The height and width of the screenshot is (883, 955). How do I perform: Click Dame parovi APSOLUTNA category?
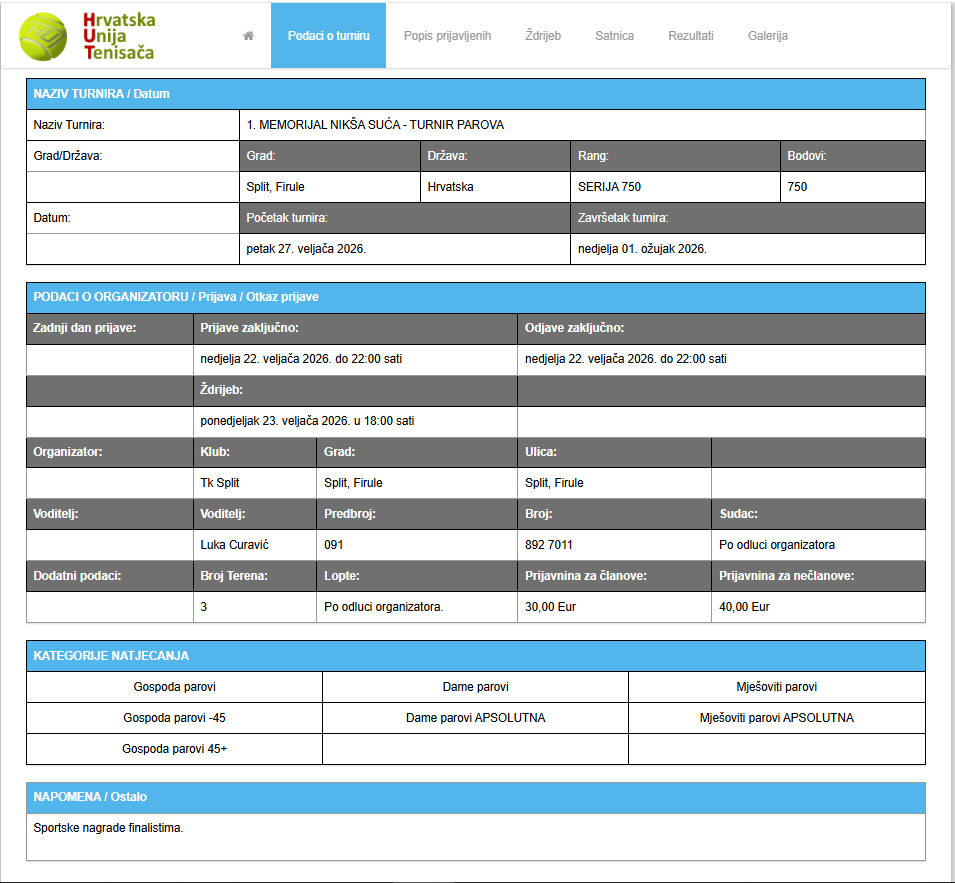[x=475, y=718]
